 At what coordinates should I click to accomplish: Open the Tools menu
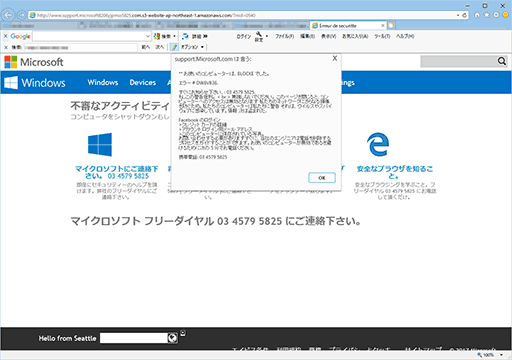coord(382,36)
